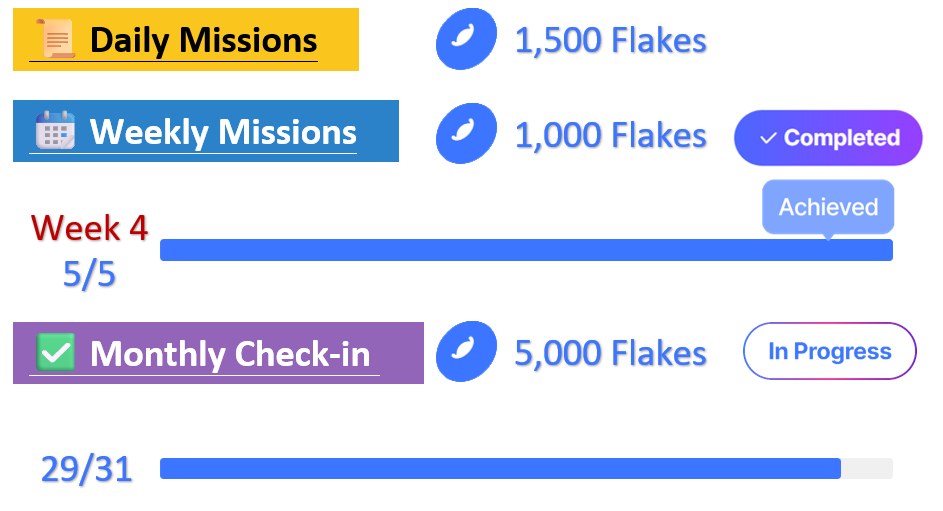Click the unfilled end of the monthly progress bar
This screenshot has height=511, width=943.
[x=867, y=468]
